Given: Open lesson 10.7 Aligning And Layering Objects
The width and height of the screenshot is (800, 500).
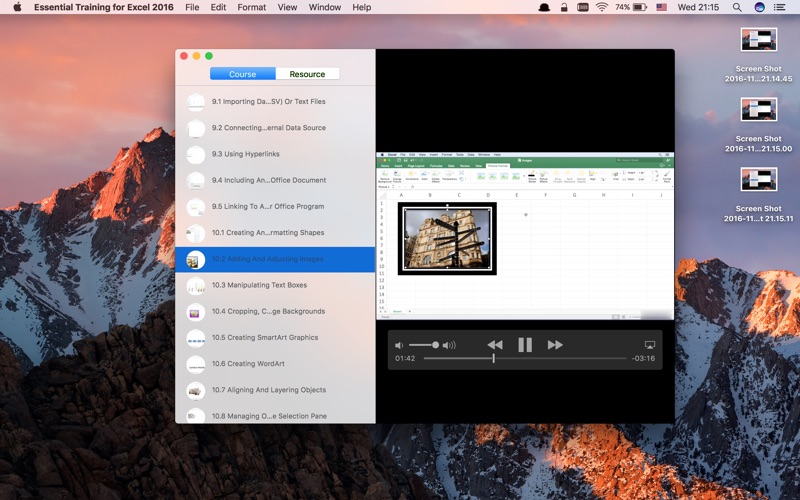Looking at the screenshot, I should (275, 390).
